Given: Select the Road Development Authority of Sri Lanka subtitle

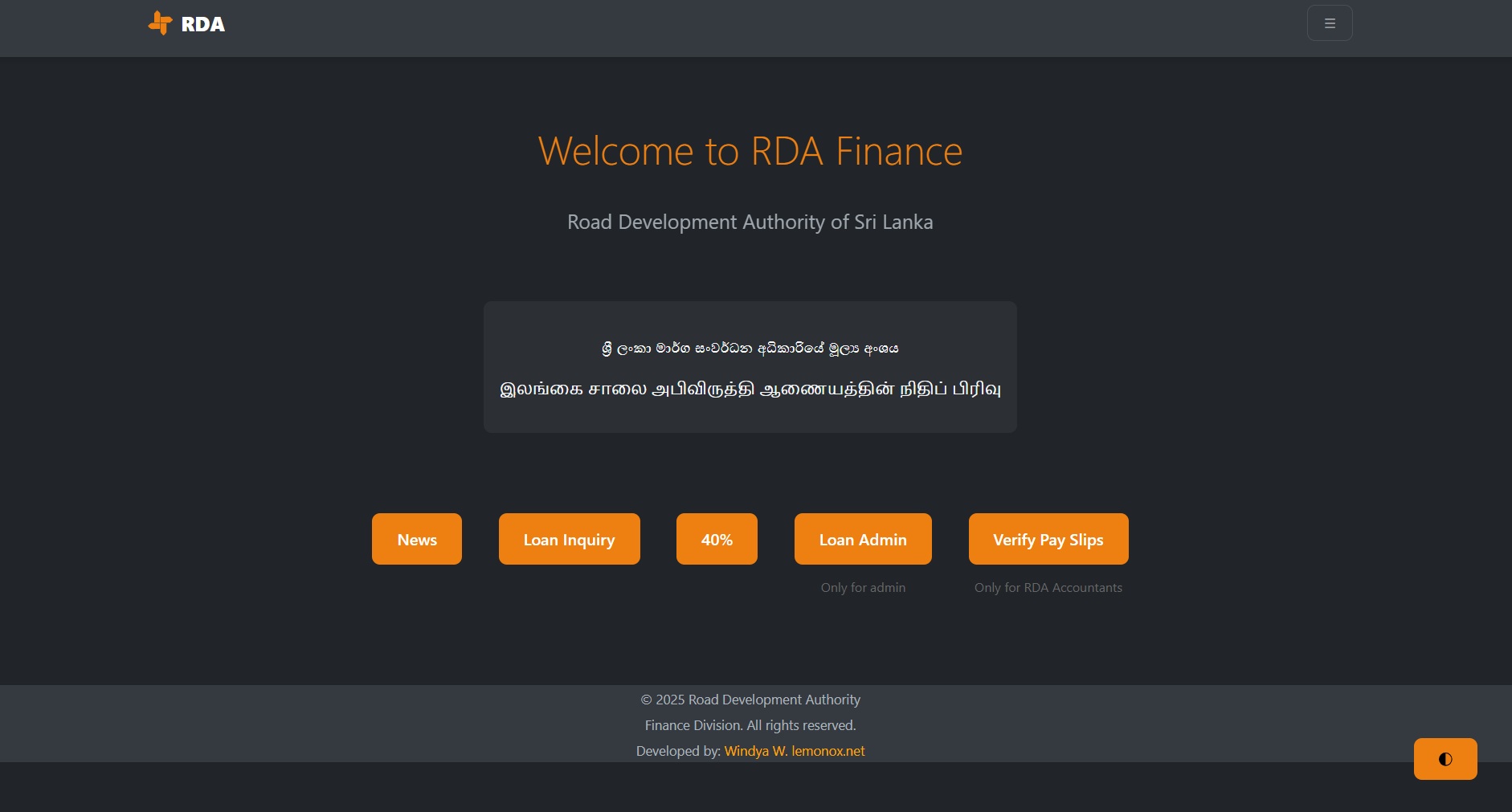Looking at the screenshot, I should point(749,222).
